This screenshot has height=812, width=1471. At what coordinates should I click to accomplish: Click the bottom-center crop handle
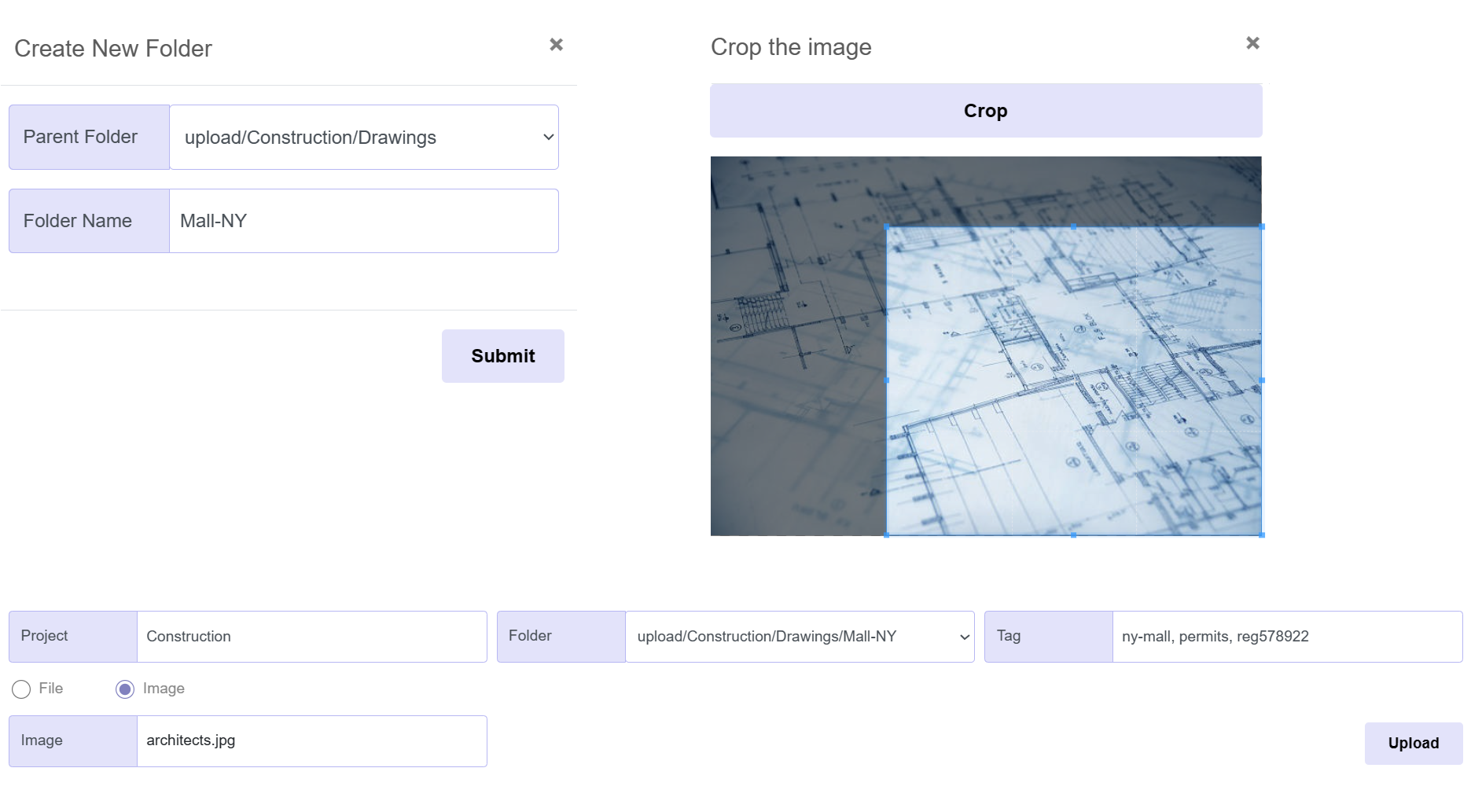coord(1073,535)
